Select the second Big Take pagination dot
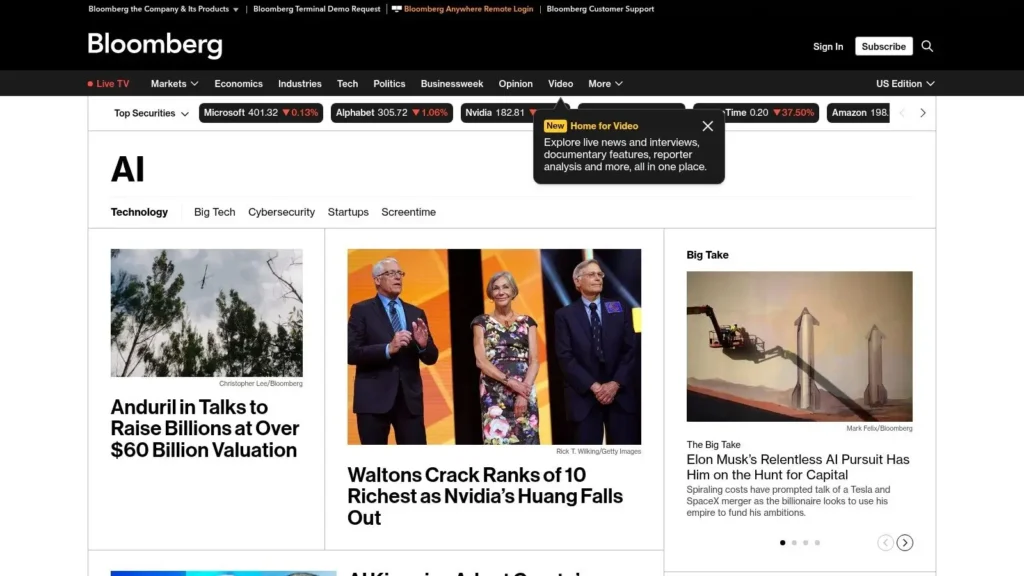The image size is (1024, 576). click(x=794, y=542)
